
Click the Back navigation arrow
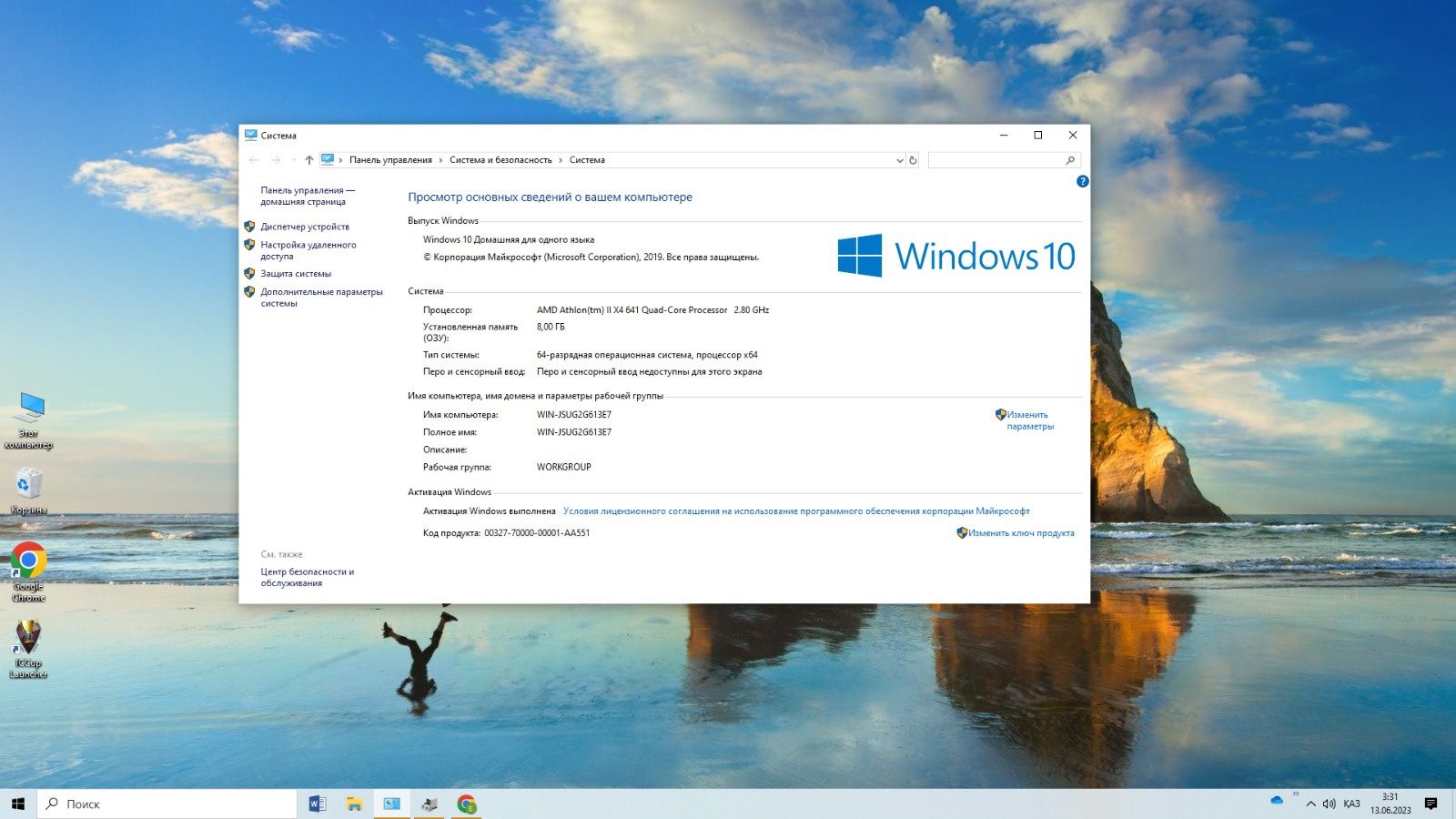click(x=254, y=160)
